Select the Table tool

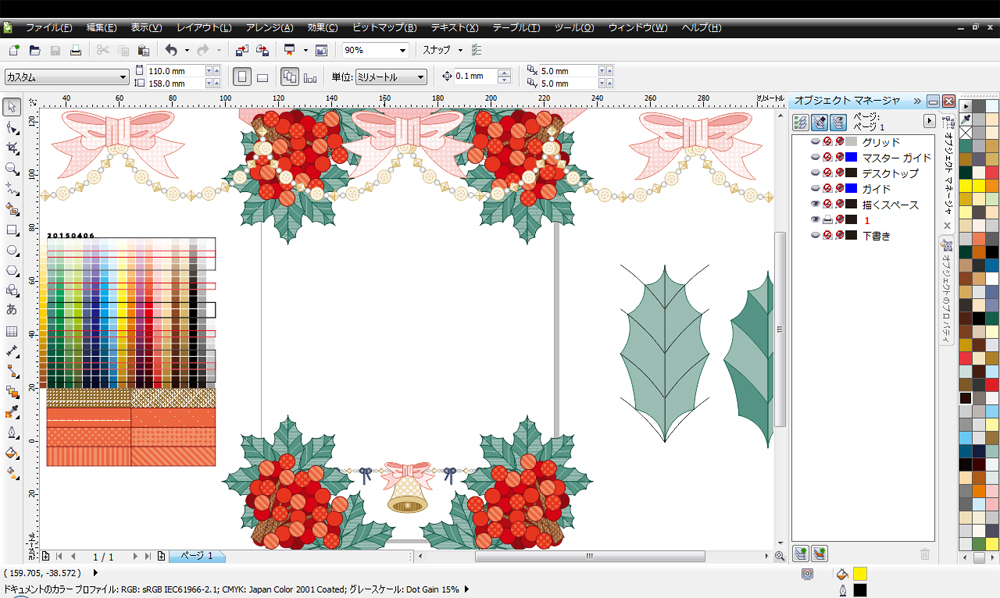(12, 331)
